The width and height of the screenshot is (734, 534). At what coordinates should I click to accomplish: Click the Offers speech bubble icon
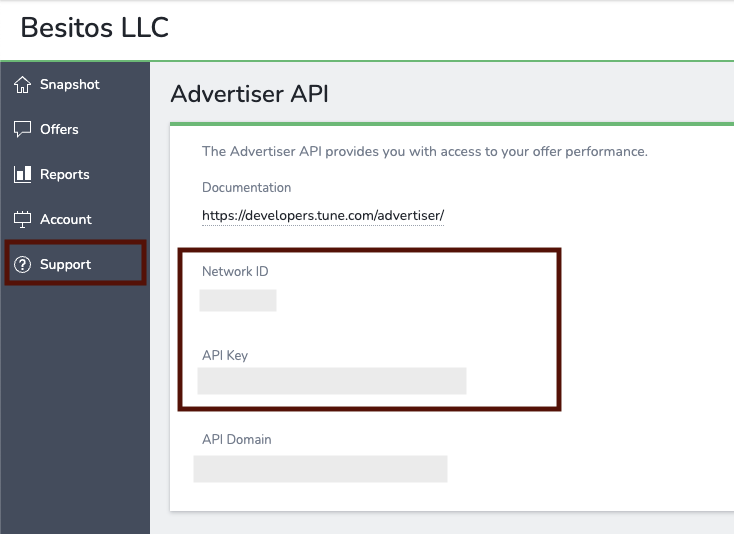click(x=22, y=129)
